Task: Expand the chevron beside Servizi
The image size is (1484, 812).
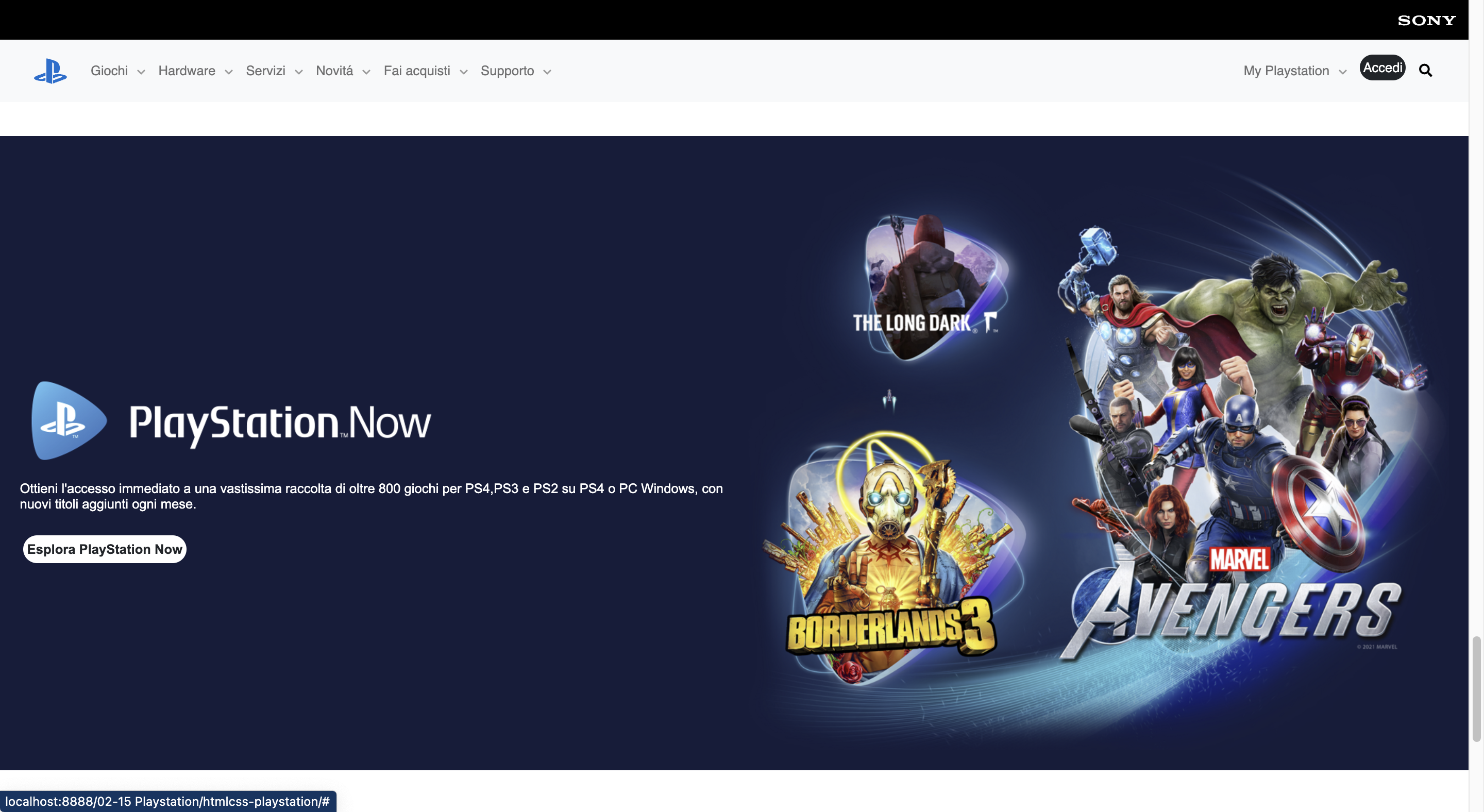Action: coord(298,72)
